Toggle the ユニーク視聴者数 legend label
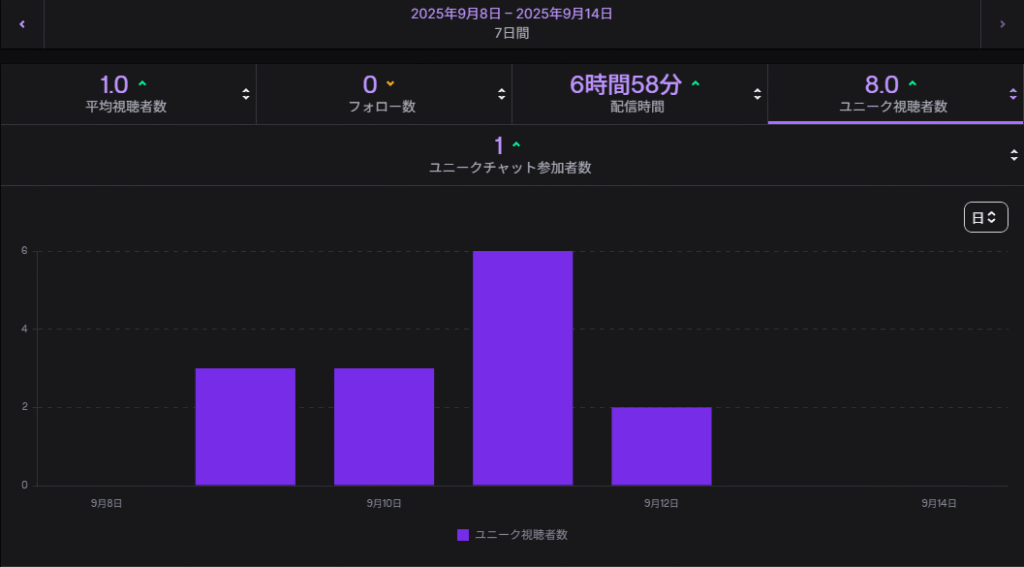This screenshot has height=567, width=1024. coord(521,535)
